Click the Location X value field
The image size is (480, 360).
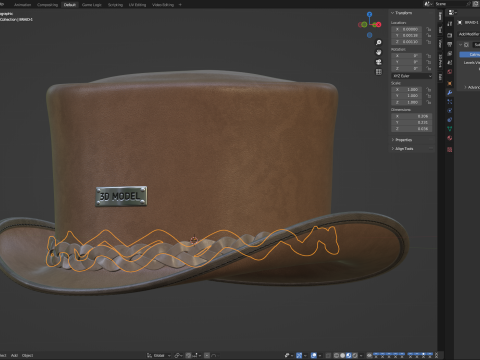[x=407, y=29]
